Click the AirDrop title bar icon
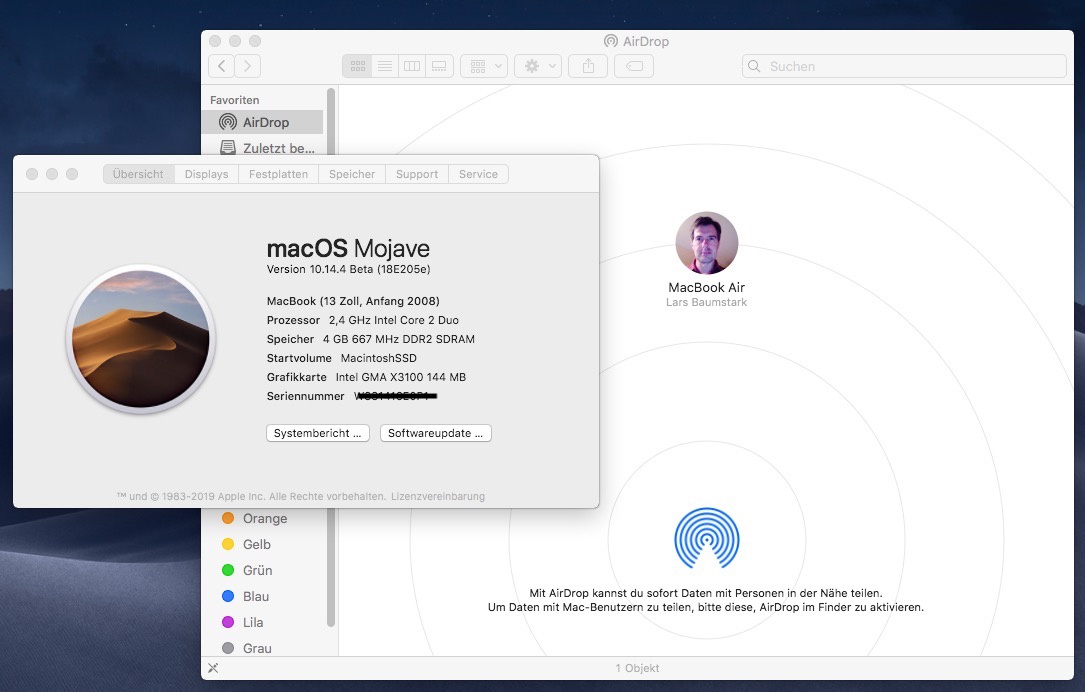 click(x=610, y=41)
